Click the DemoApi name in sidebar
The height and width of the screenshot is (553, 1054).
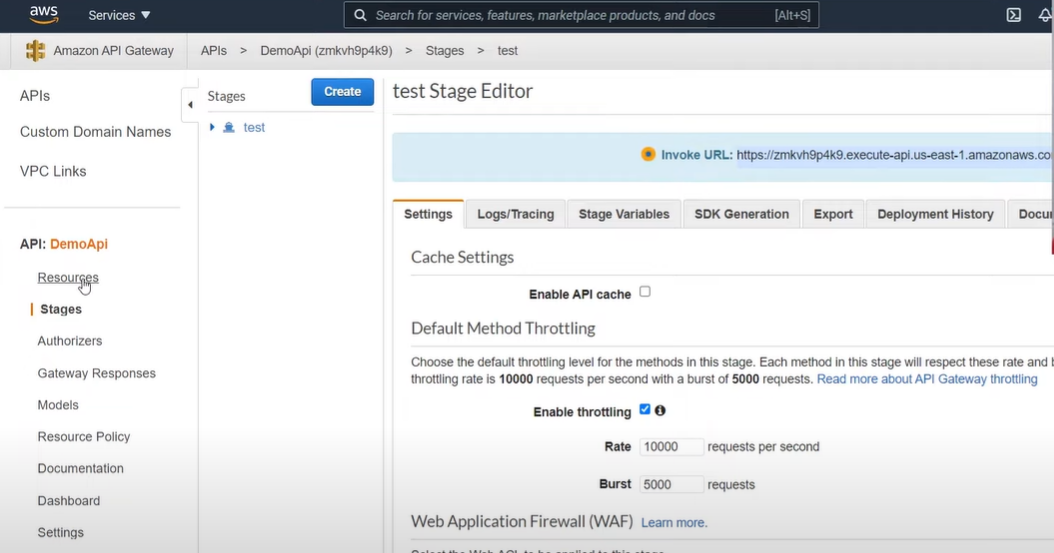click(x=79, y=244)
